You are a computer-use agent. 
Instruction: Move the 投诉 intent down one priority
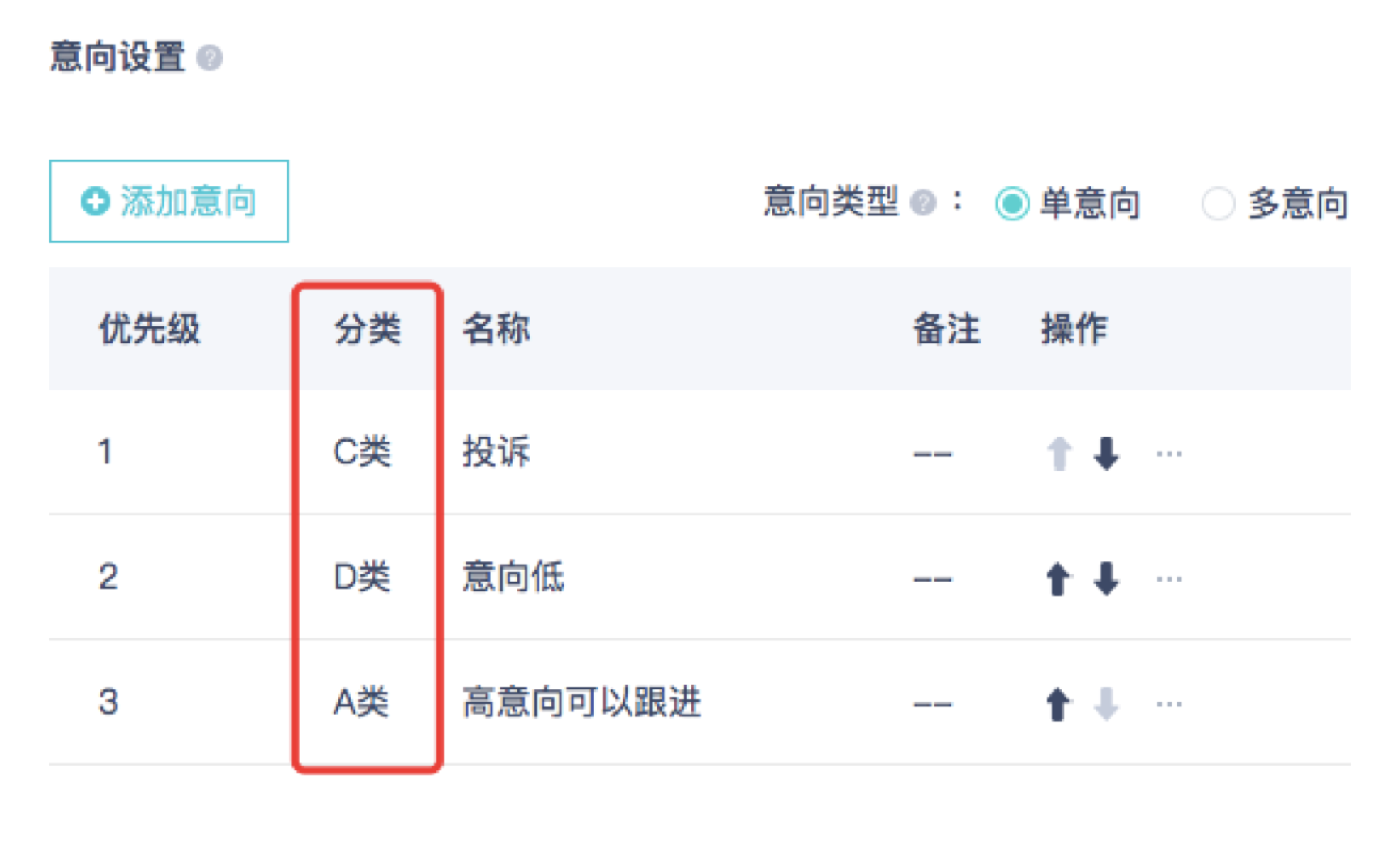pos(1105,454)
